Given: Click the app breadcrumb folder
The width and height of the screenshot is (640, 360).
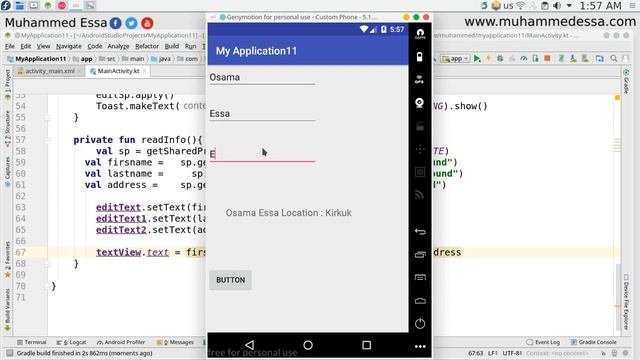Looking at the screenshot, I should pos(83,59).
